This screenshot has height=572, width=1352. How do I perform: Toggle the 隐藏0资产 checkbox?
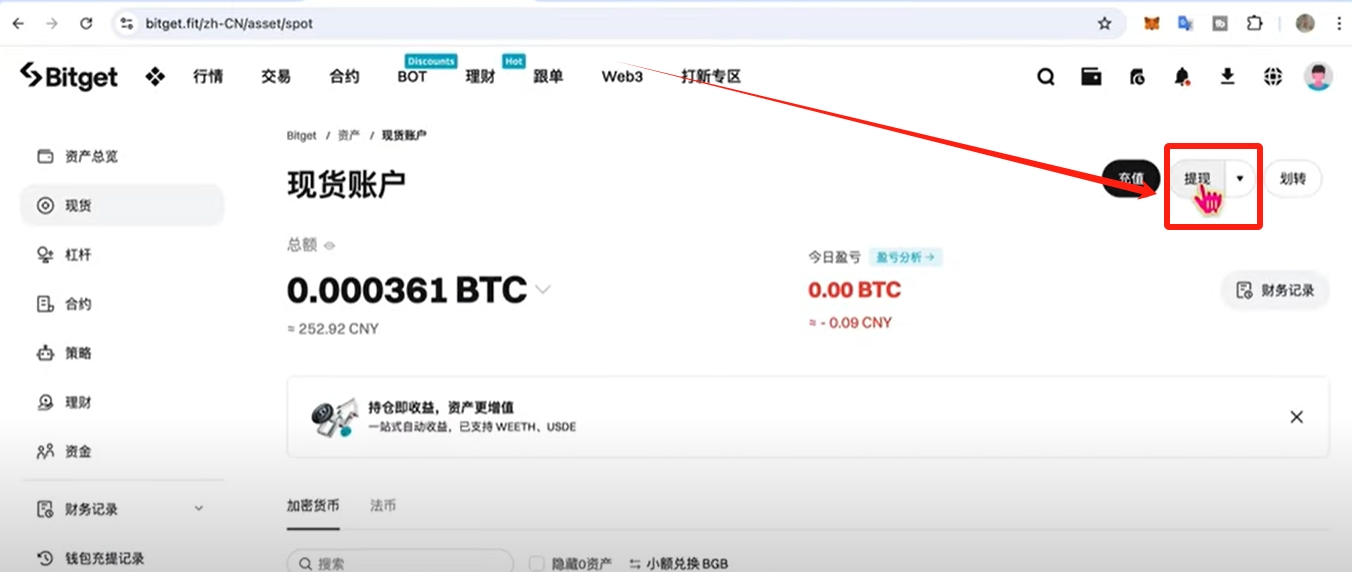536,563
